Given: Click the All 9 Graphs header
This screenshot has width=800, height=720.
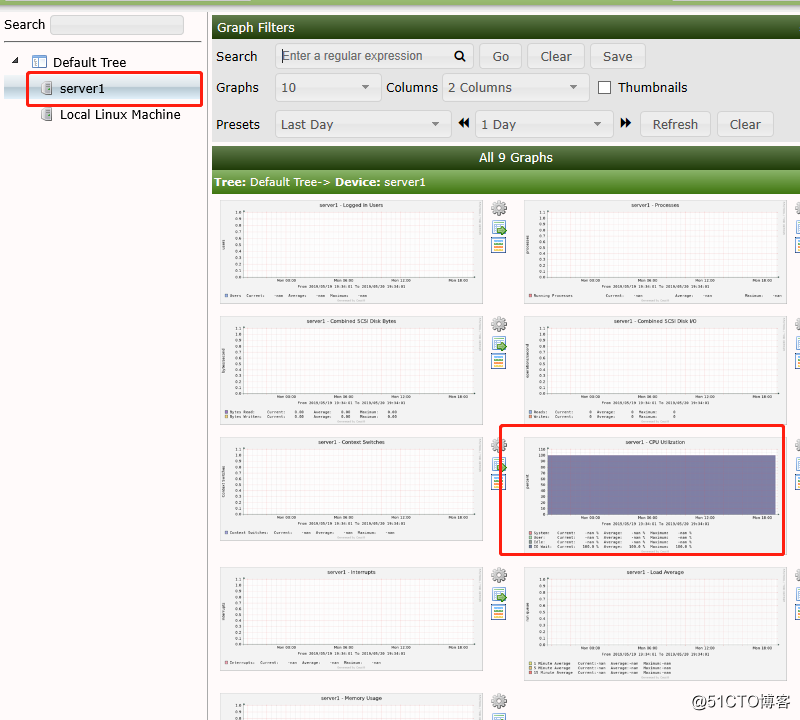Looking at the screenshot, I should click(506, 158).
